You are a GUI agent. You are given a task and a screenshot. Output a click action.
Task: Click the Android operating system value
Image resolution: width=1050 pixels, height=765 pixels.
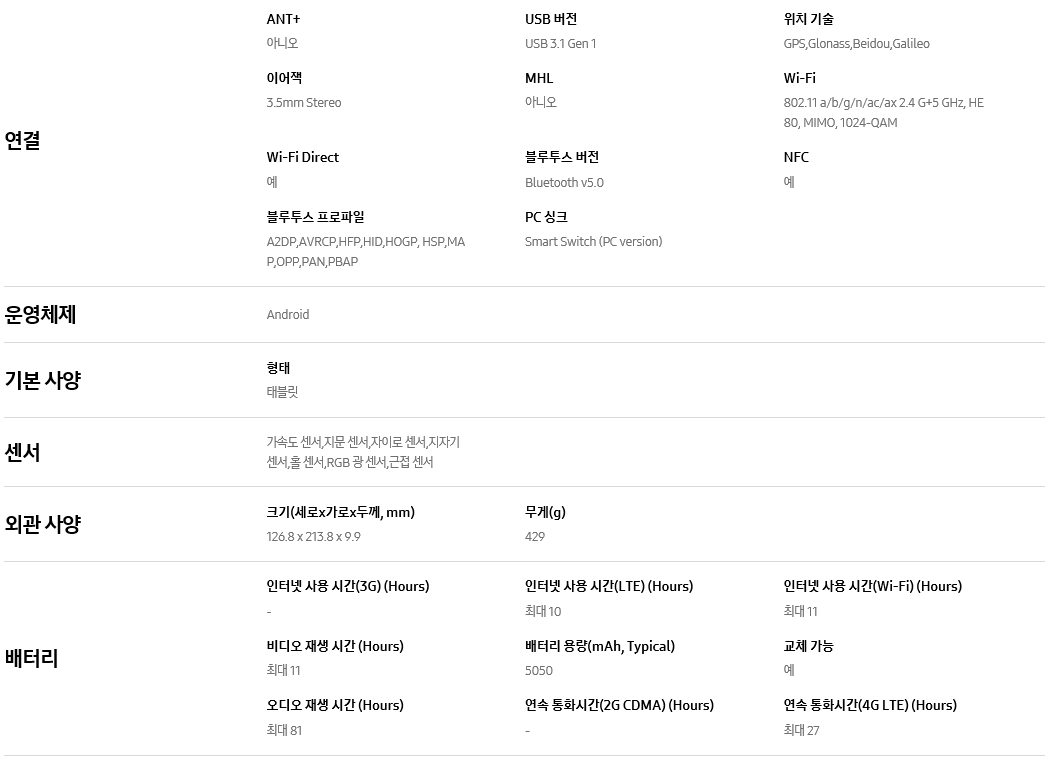click(x=288, y=314)
